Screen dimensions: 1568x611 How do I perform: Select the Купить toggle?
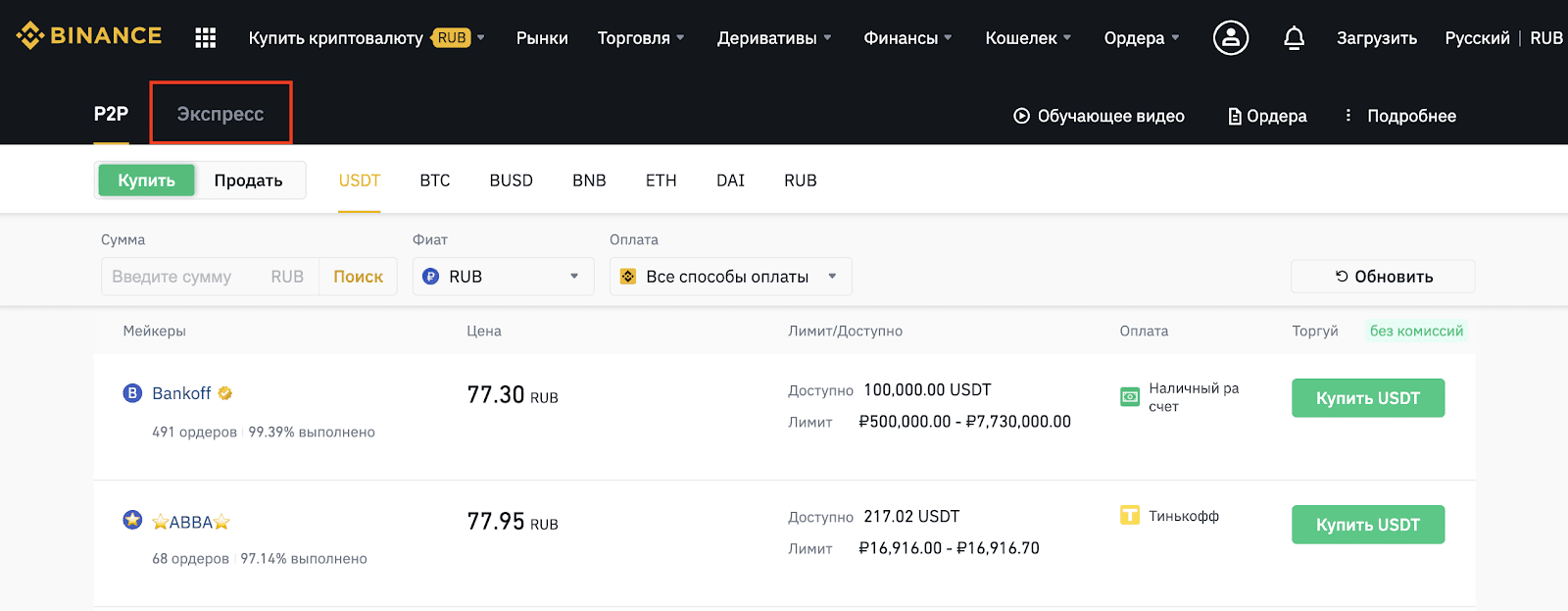pyautogui.click(x=147, y=180)
